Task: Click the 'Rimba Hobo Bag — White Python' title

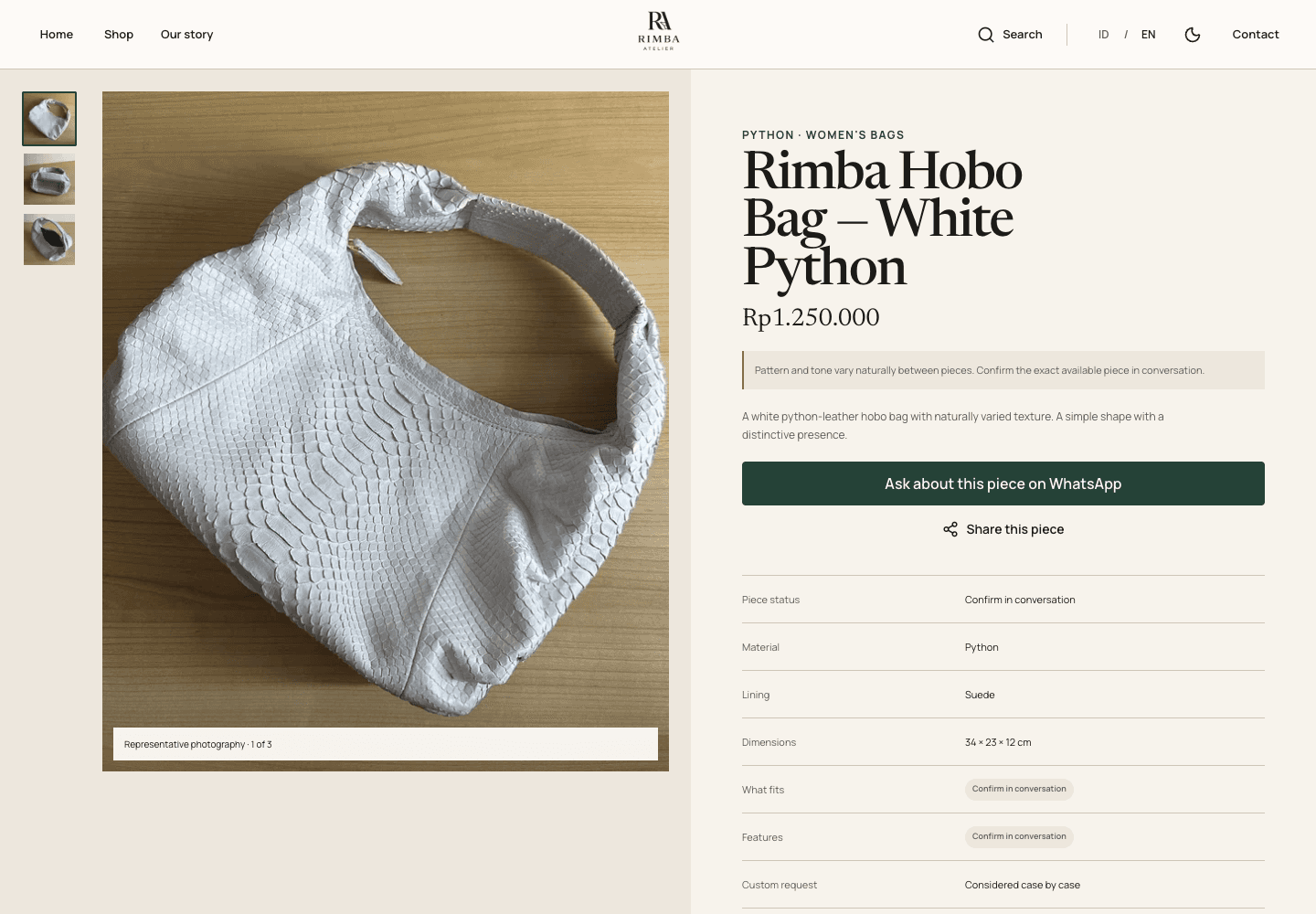Action: pyautogui.click(x=882, y=218)
